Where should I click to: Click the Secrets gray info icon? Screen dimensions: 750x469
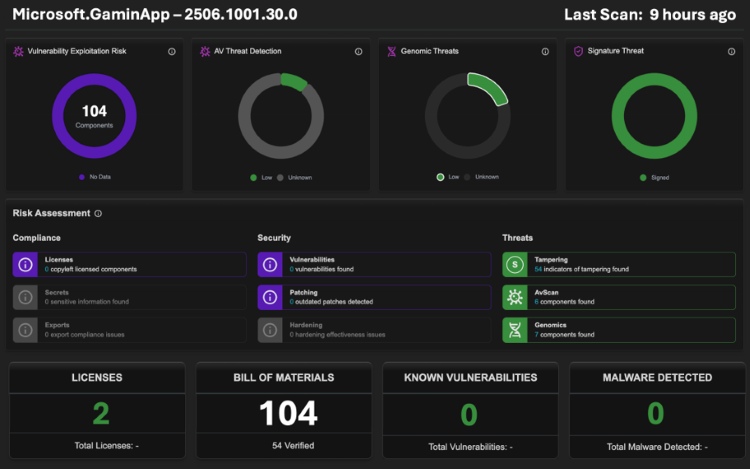pos(25,297)
